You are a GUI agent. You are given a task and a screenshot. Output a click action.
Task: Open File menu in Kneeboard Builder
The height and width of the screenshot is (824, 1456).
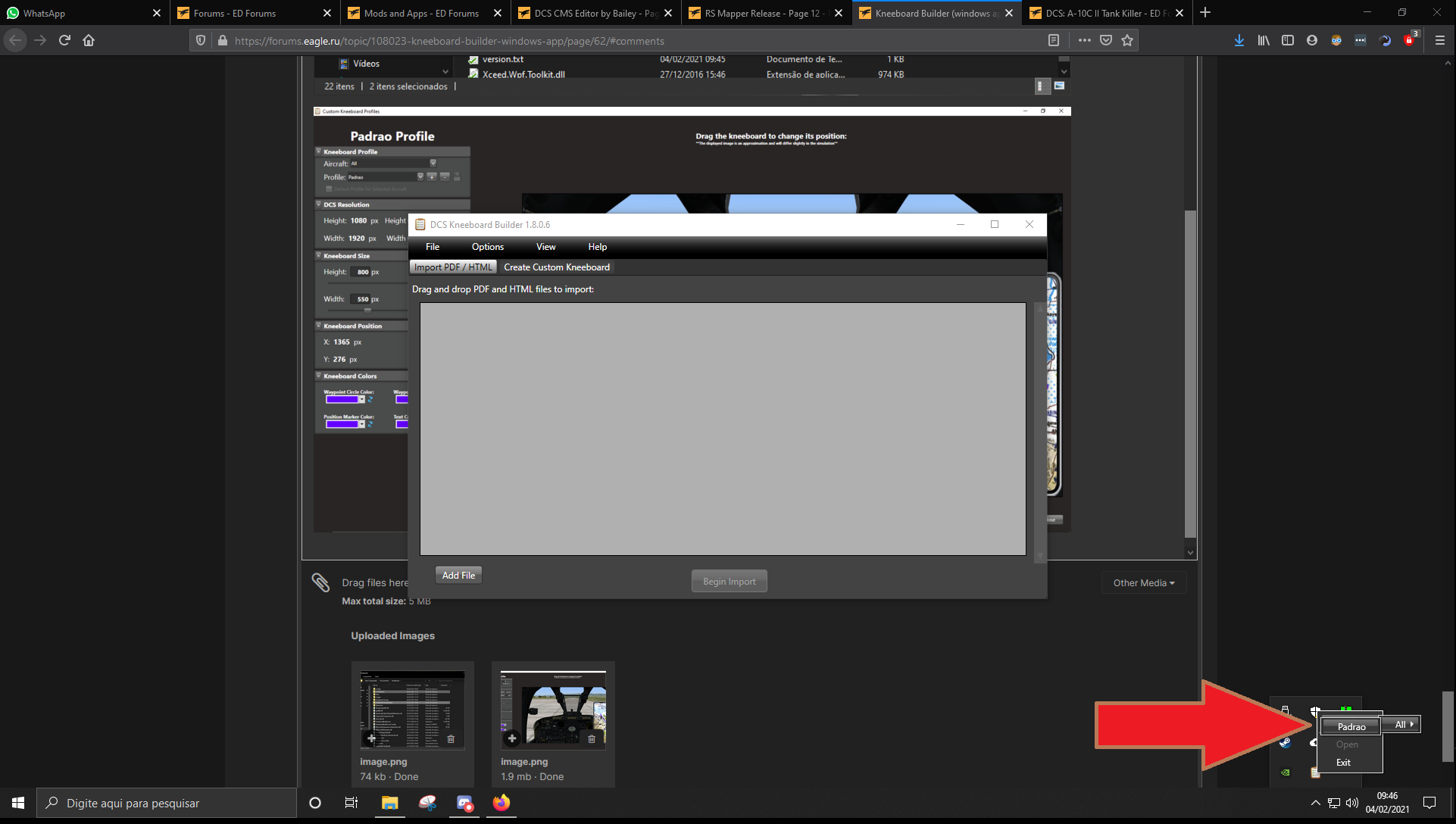pos(433,247)
